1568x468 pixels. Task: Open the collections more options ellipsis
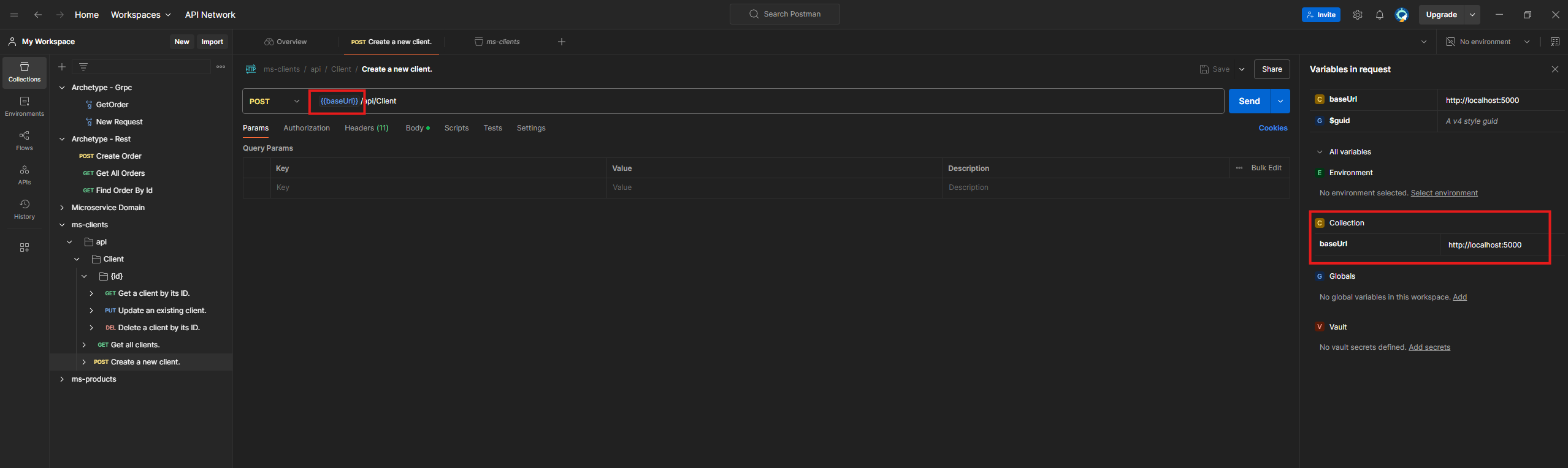point(221,67)
